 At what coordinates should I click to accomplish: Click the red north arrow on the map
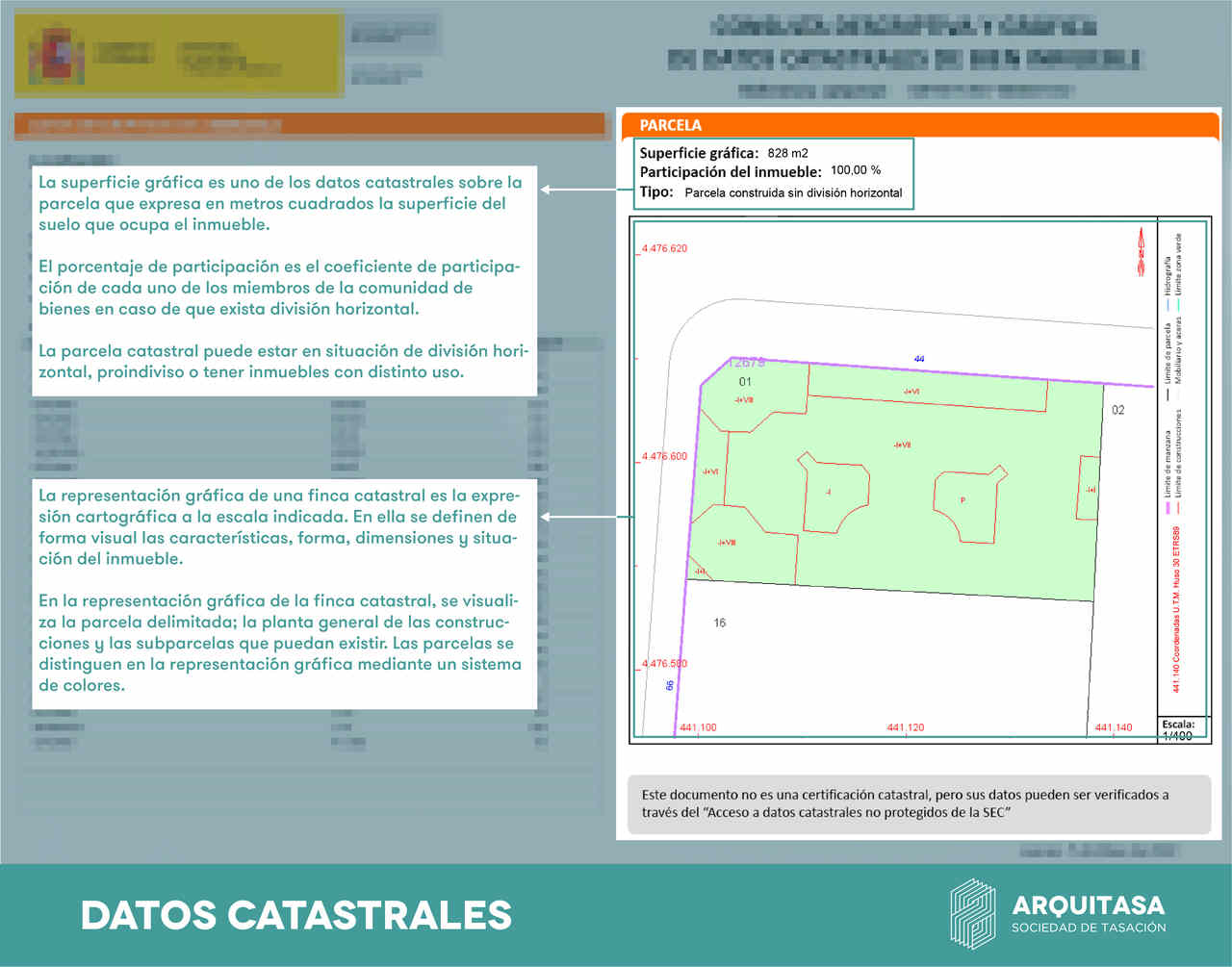[1142, 251]
